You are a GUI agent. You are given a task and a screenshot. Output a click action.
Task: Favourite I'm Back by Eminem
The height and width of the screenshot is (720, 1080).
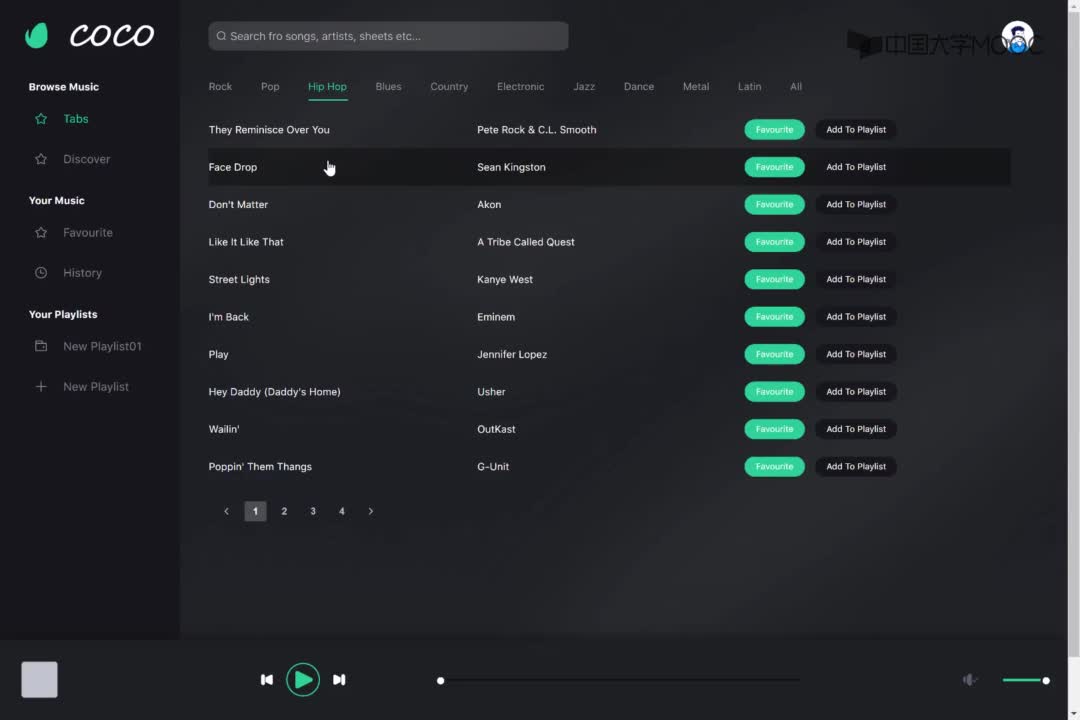click(774, 317)
